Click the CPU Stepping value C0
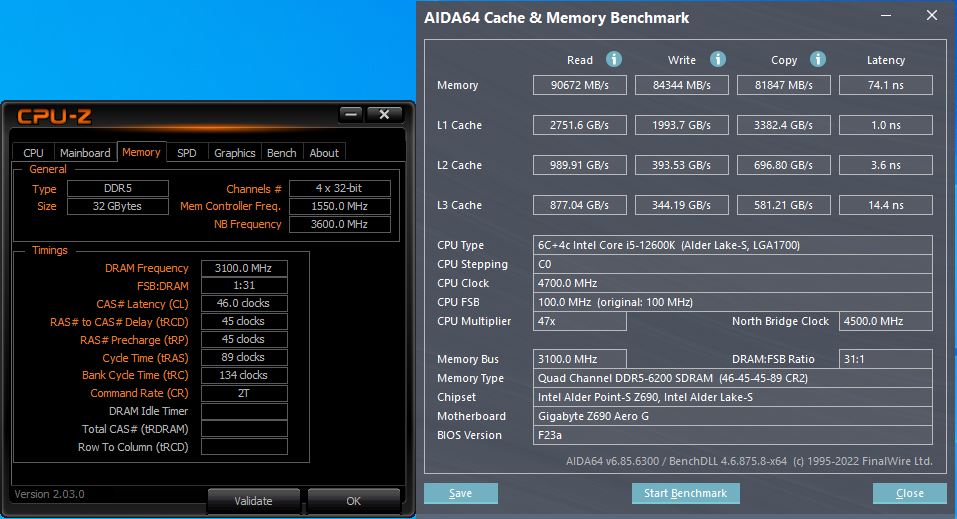 click(732, 264)
